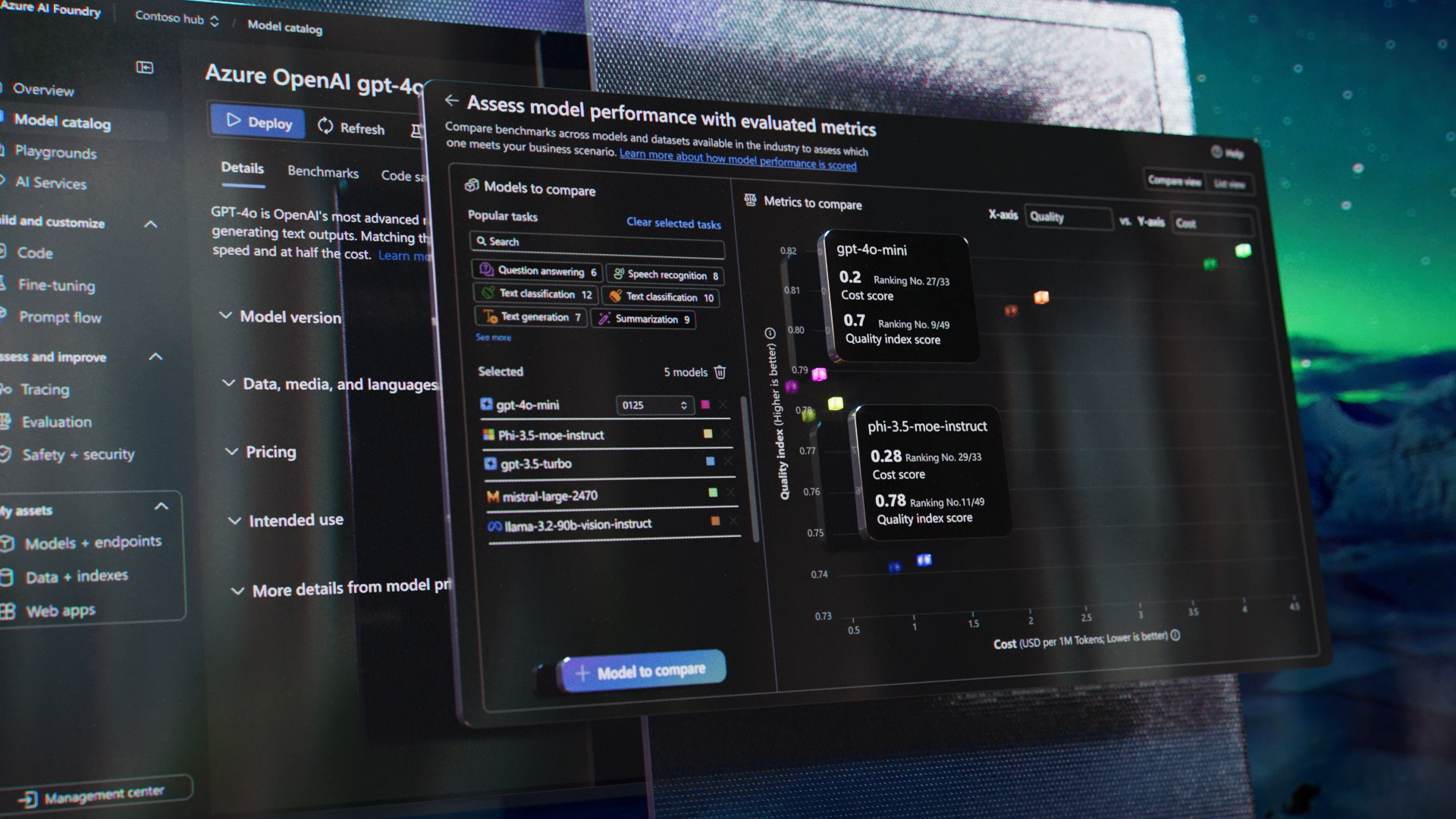The width and height of the screenshot is (1456, 819).
Task: Click the Search field in models list
Action: [x=596, y=241]
